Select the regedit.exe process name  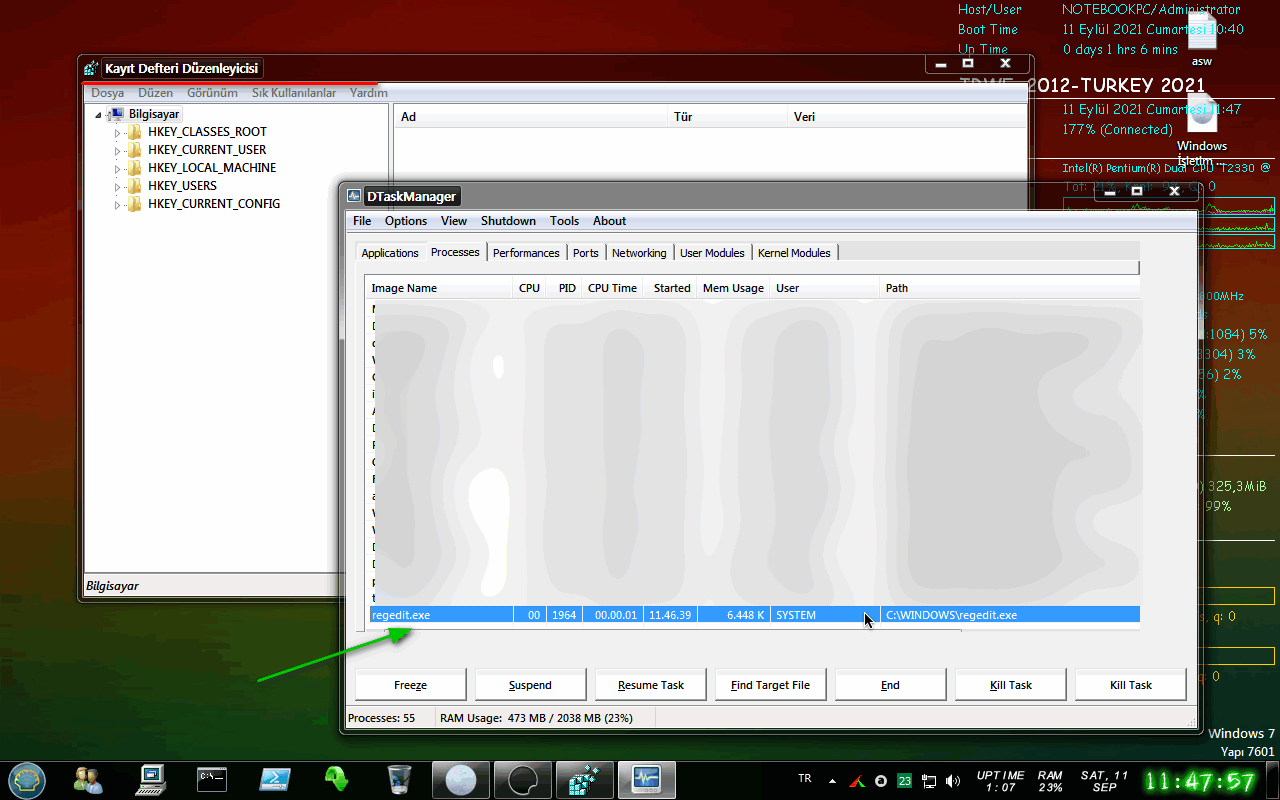pyautogui.click(x=401, y=615)
